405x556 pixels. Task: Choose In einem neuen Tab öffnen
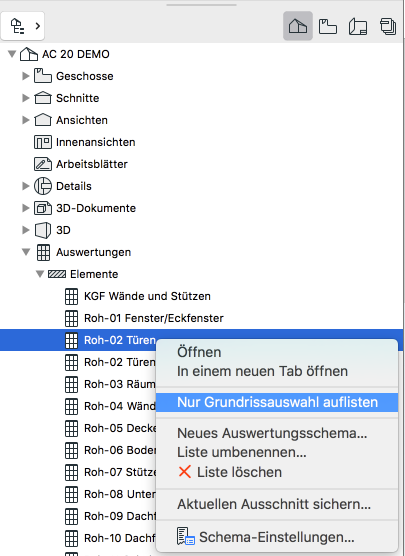(x=262, y=371)
